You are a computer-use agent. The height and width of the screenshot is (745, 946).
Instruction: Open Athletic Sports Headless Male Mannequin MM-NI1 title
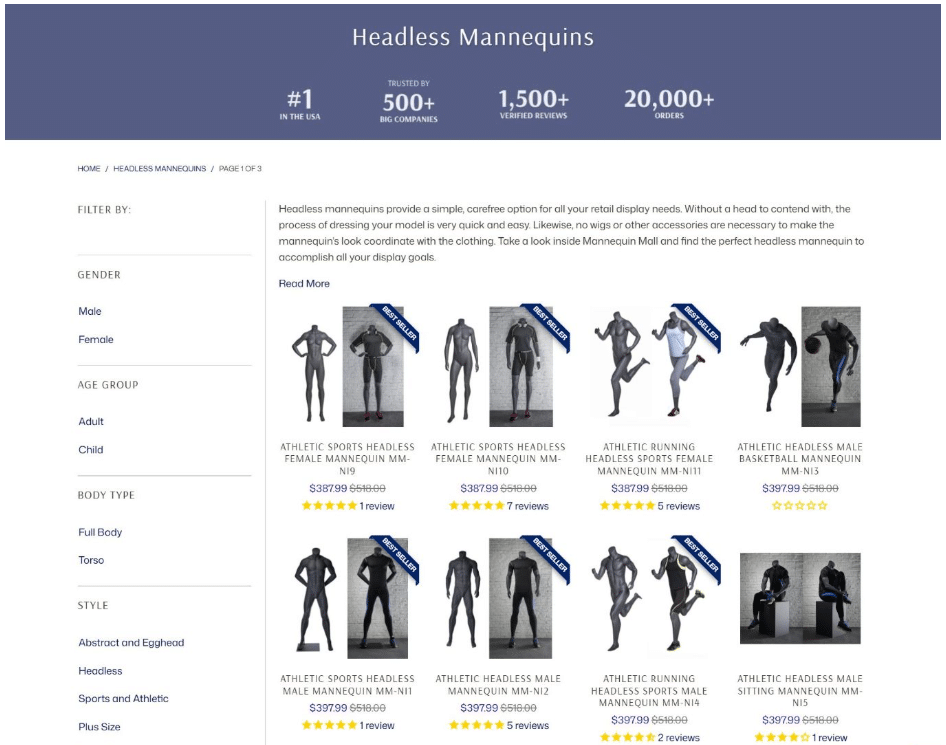[348, 685]
